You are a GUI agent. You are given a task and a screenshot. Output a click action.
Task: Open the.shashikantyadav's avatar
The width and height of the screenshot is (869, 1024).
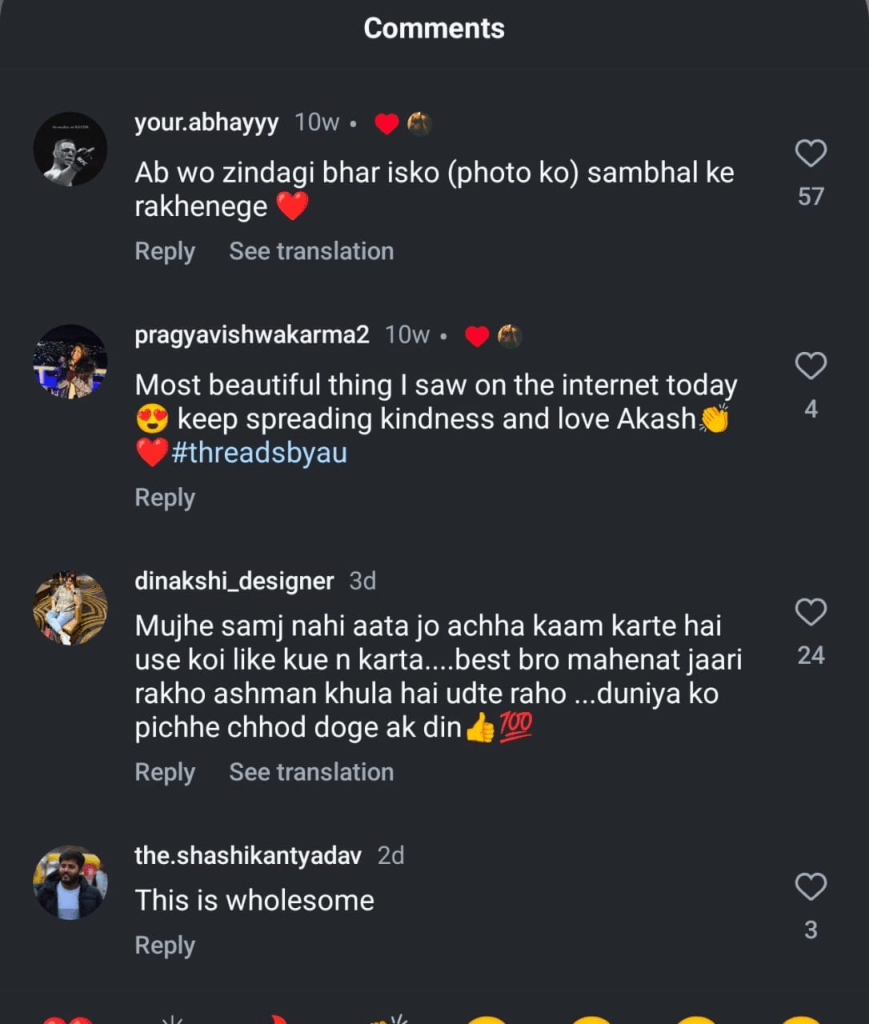pyautogui.click(x=70, y=883)
